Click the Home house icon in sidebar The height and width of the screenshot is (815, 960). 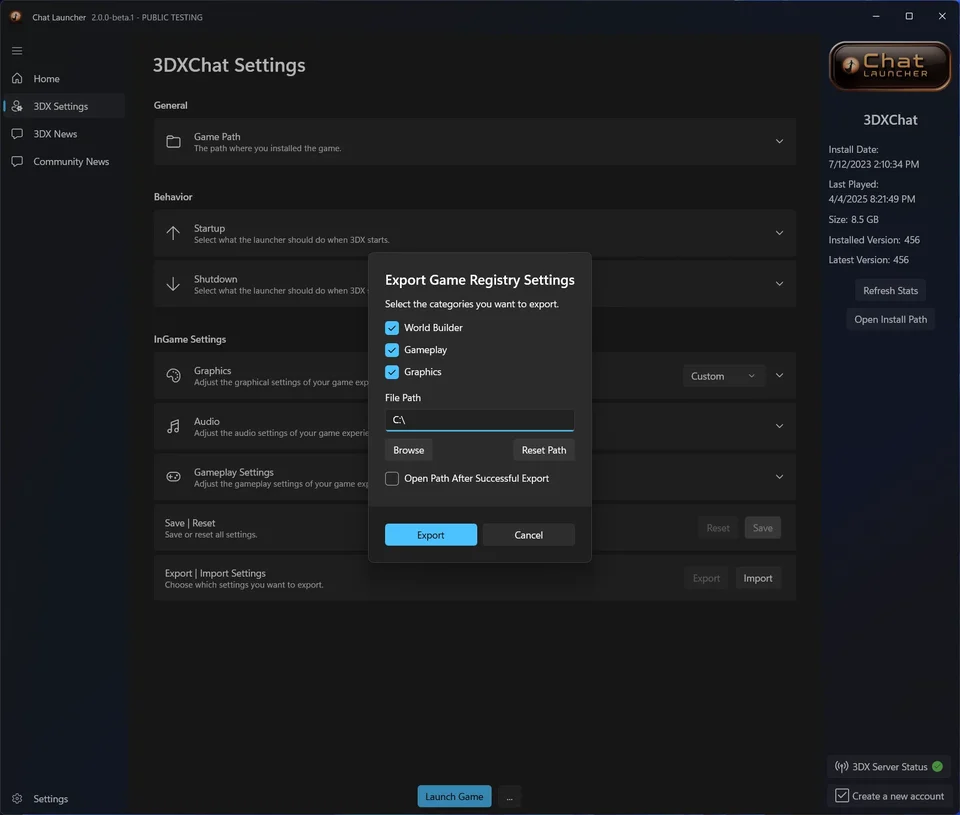coord(17,78)
